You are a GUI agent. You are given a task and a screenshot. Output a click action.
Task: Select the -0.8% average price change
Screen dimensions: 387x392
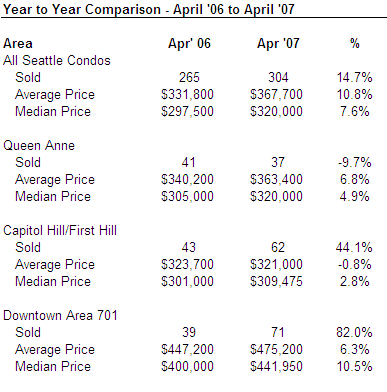[x=354, y=265]
